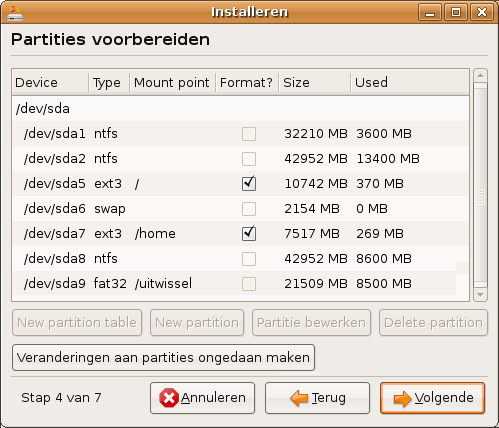This screenshot has width=499, height=428.
Task: Maximize the Installeren window
Action: pos(456,13)
